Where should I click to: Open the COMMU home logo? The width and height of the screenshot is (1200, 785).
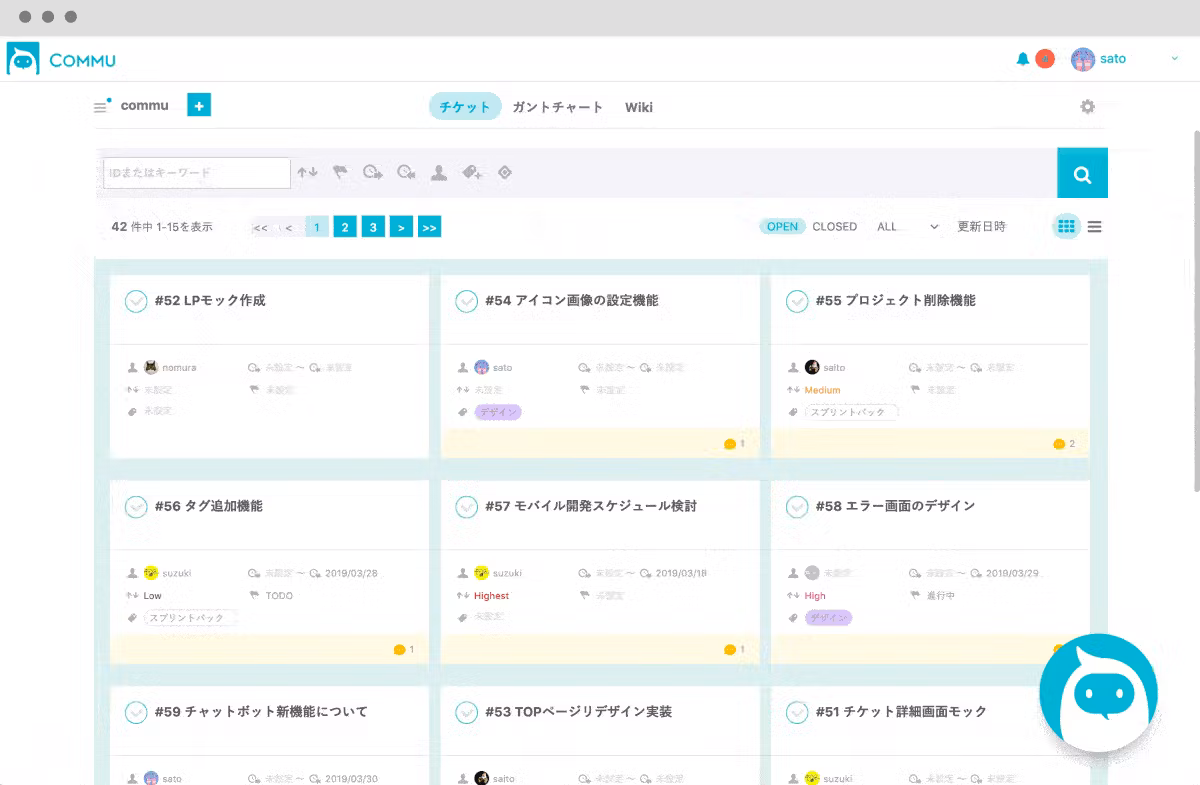click(61, 59)
